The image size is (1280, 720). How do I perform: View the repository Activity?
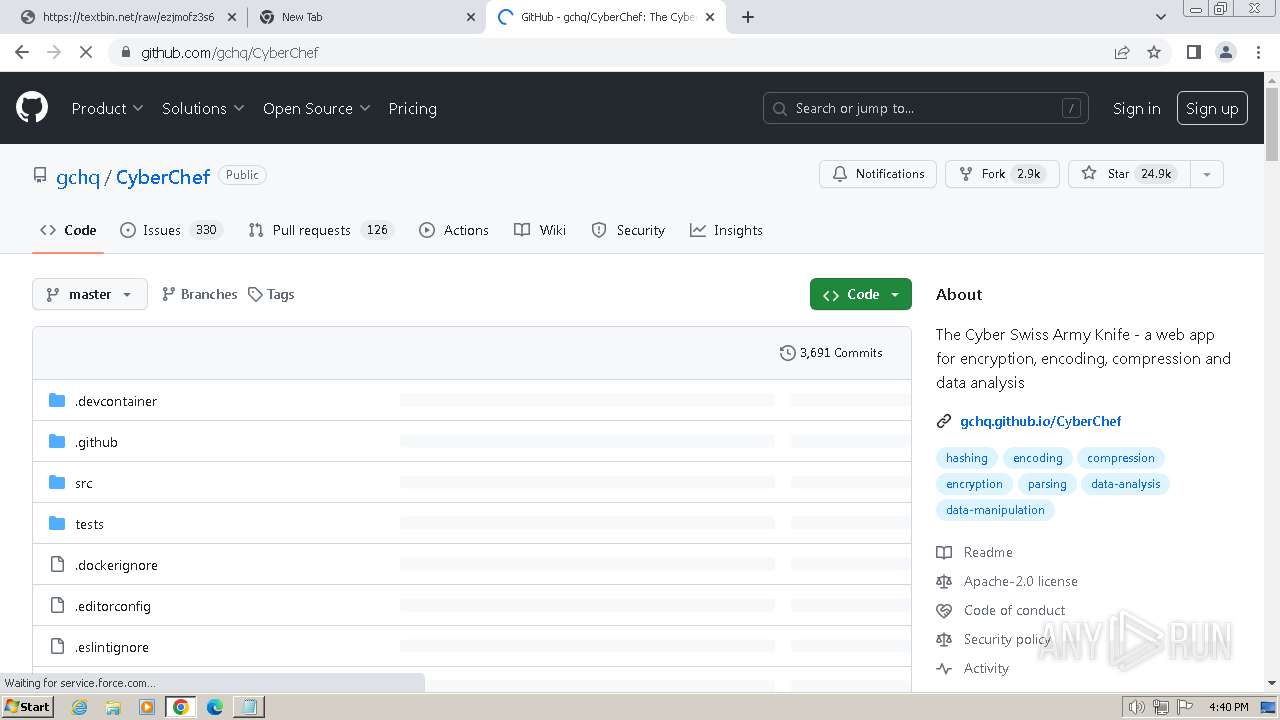(973, 668)
